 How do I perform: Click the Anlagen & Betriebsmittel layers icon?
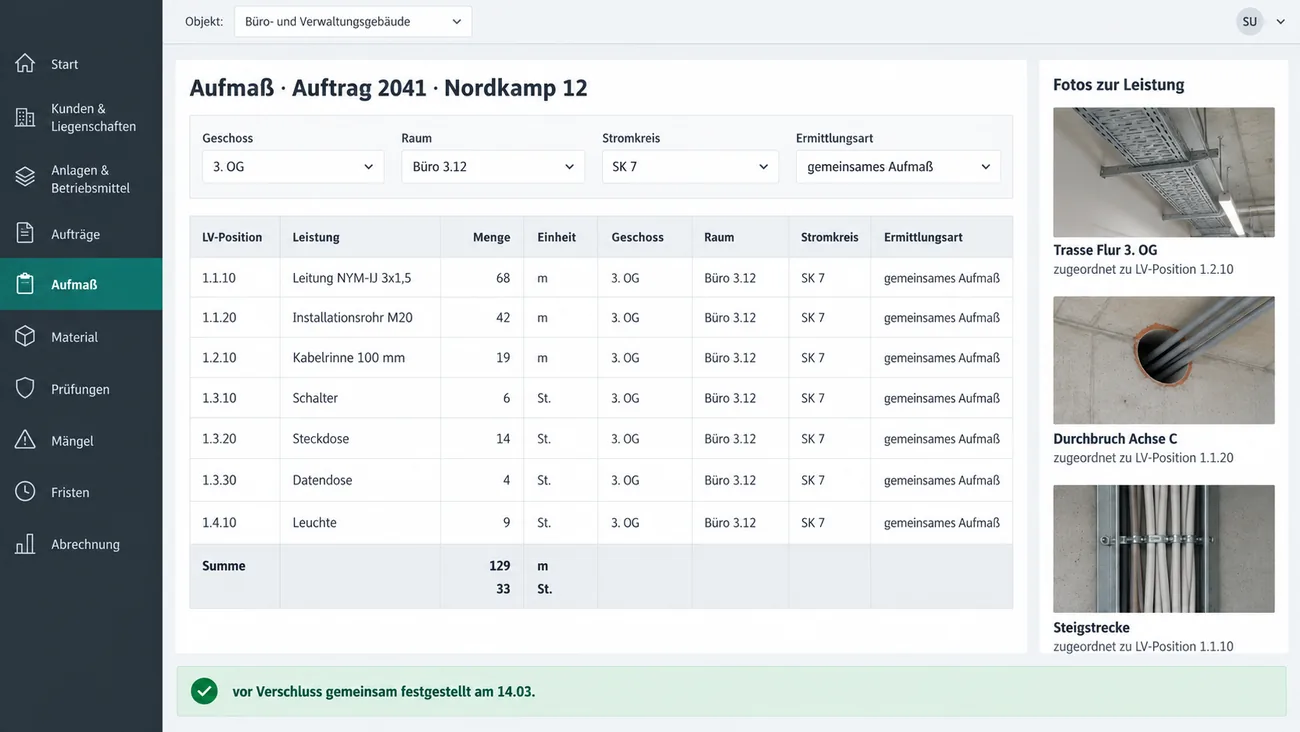point(25,178)
